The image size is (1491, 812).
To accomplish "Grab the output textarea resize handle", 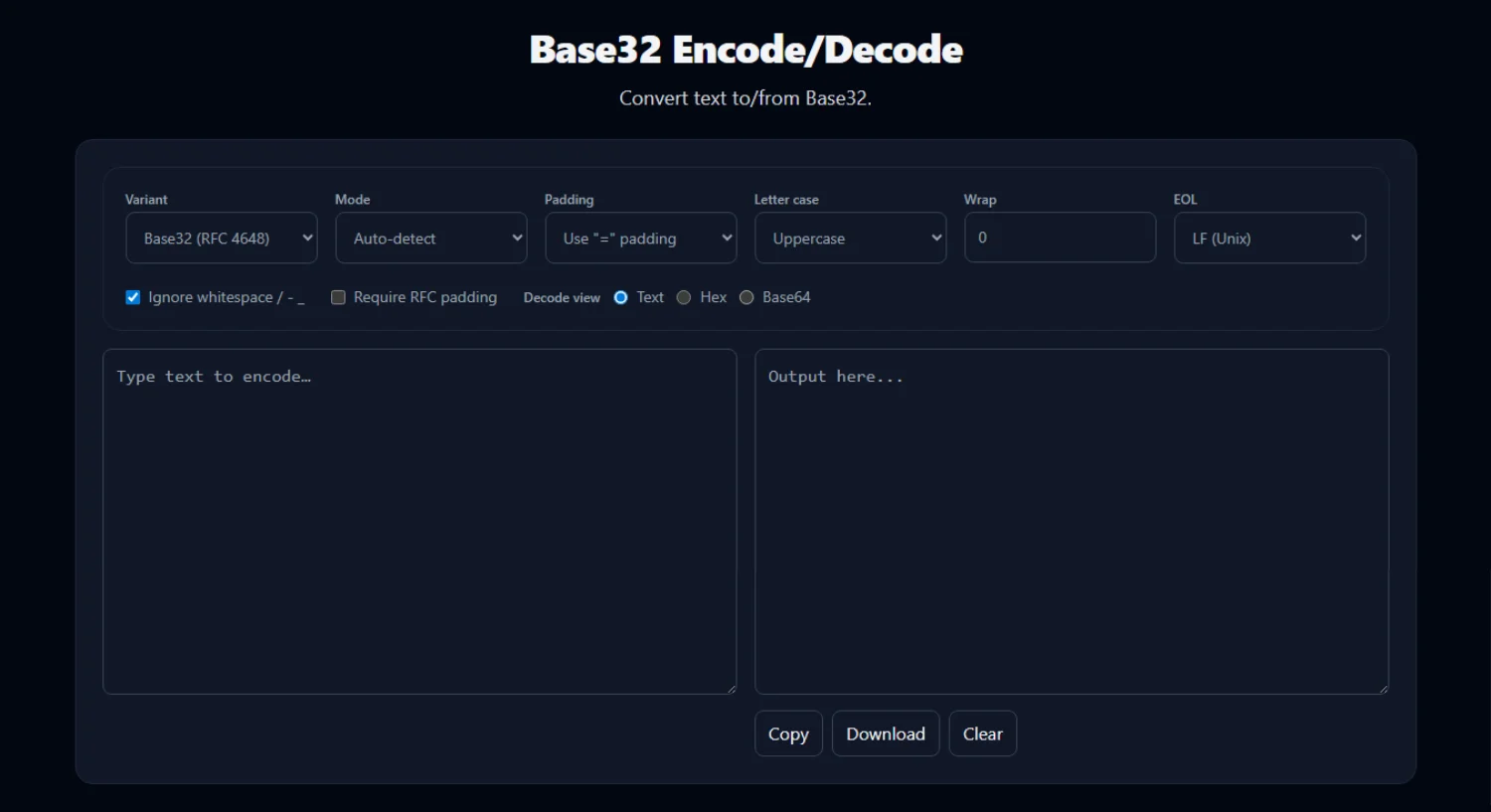I will click(1383, 688).
